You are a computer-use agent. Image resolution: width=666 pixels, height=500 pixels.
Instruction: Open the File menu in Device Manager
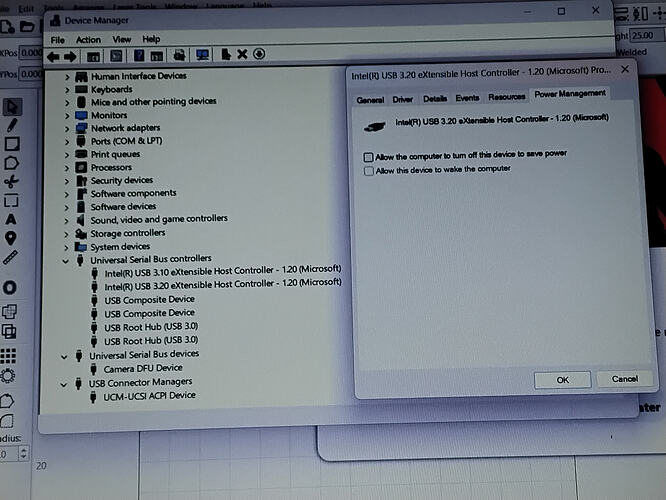pos(57,40)
